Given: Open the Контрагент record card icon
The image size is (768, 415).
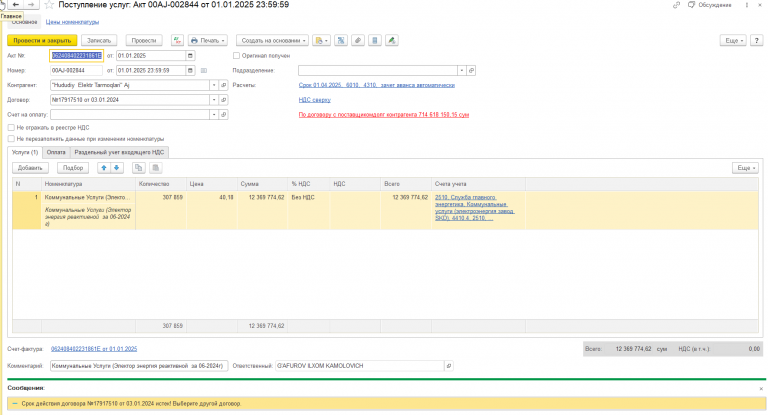Looking at the screenshot, I should 224,85.
